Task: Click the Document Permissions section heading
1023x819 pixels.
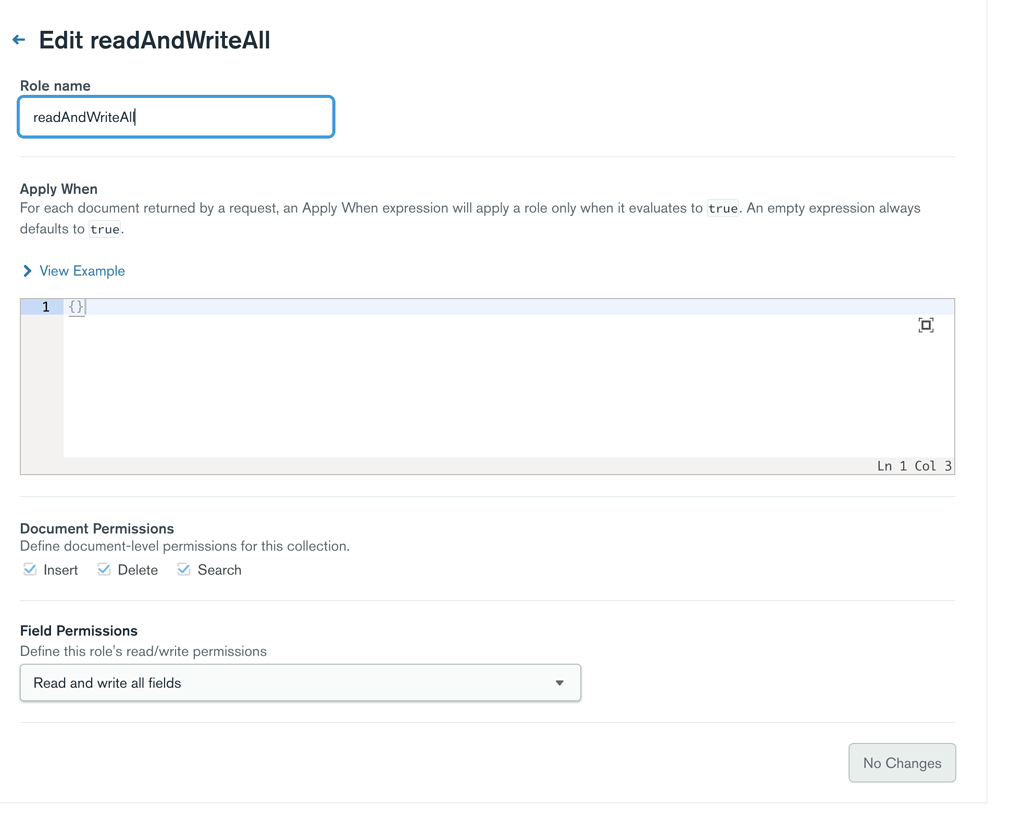Action: pyautogui.click(x=97, y=528)
